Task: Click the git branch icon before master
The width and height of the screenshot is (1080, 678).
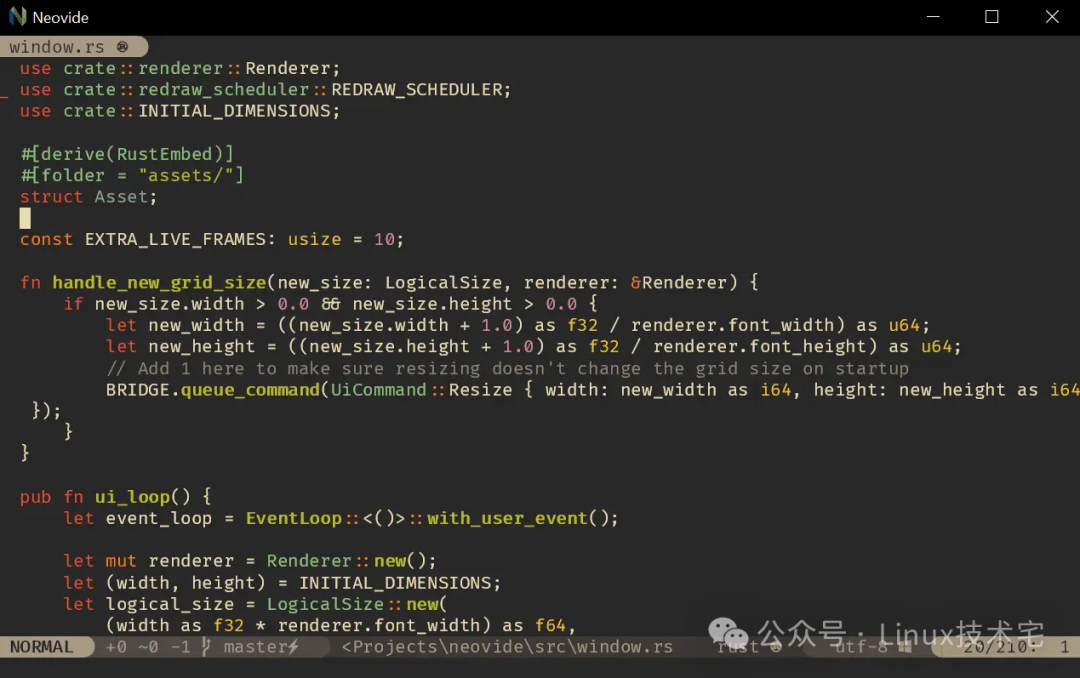Action: (205, 647)
